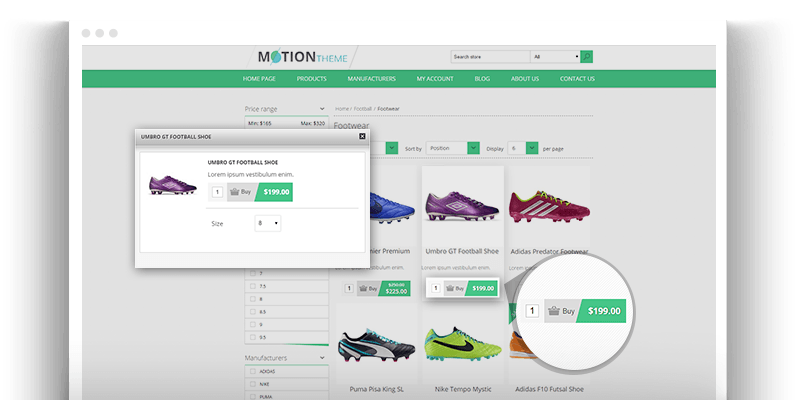Open the Size dropdown in popup
The width and height of the screenshot is (795, 400).
click(268, 223)
